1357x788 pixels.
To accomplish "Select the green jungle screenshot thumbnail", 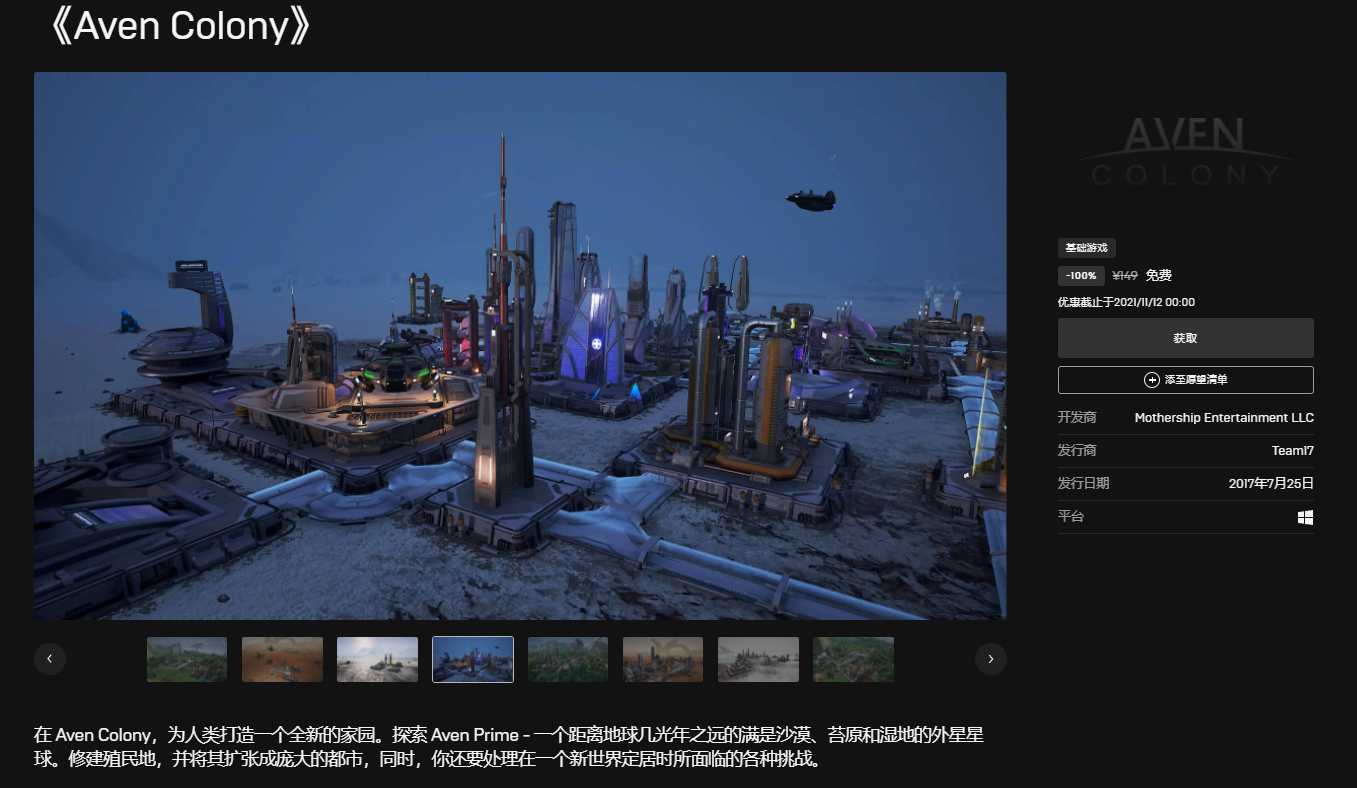I will click(x=567, y=659).
